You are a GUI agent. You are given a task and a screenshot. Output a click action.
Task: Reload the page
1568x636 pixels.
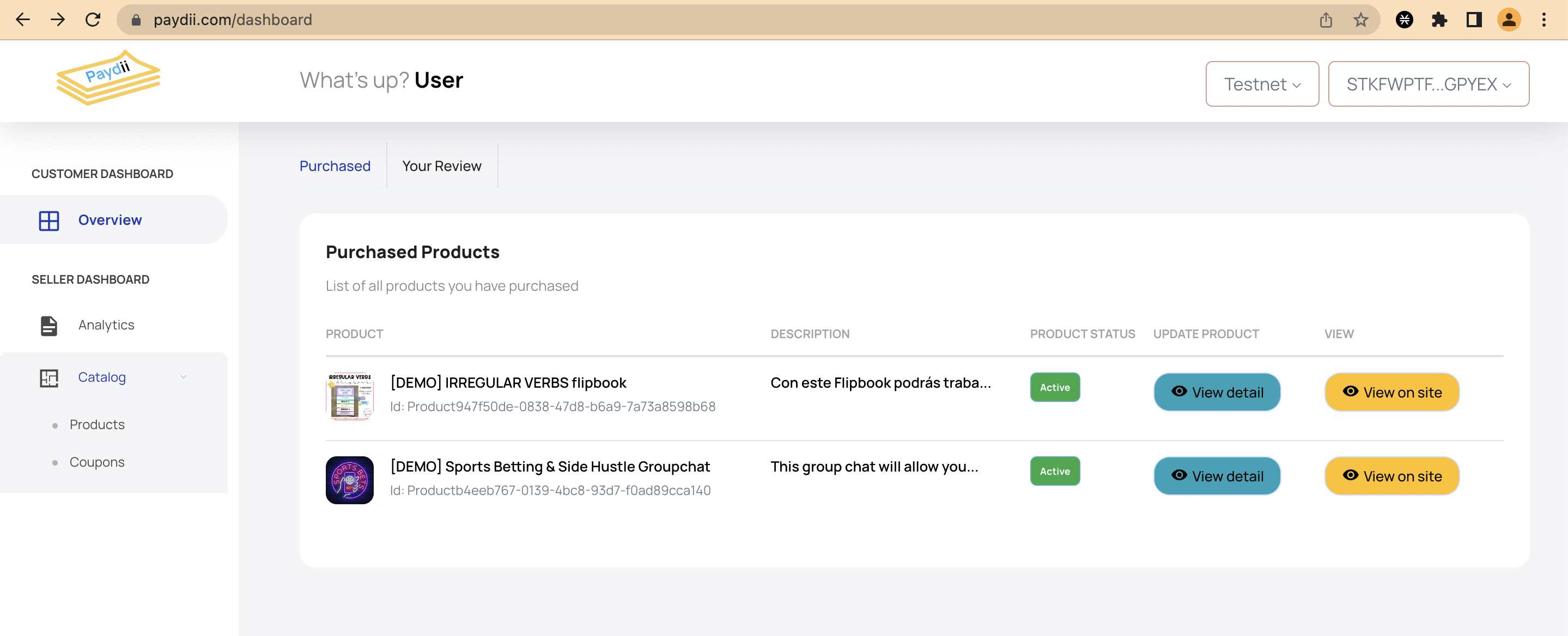pyautogui.click(x=93, y=20)
